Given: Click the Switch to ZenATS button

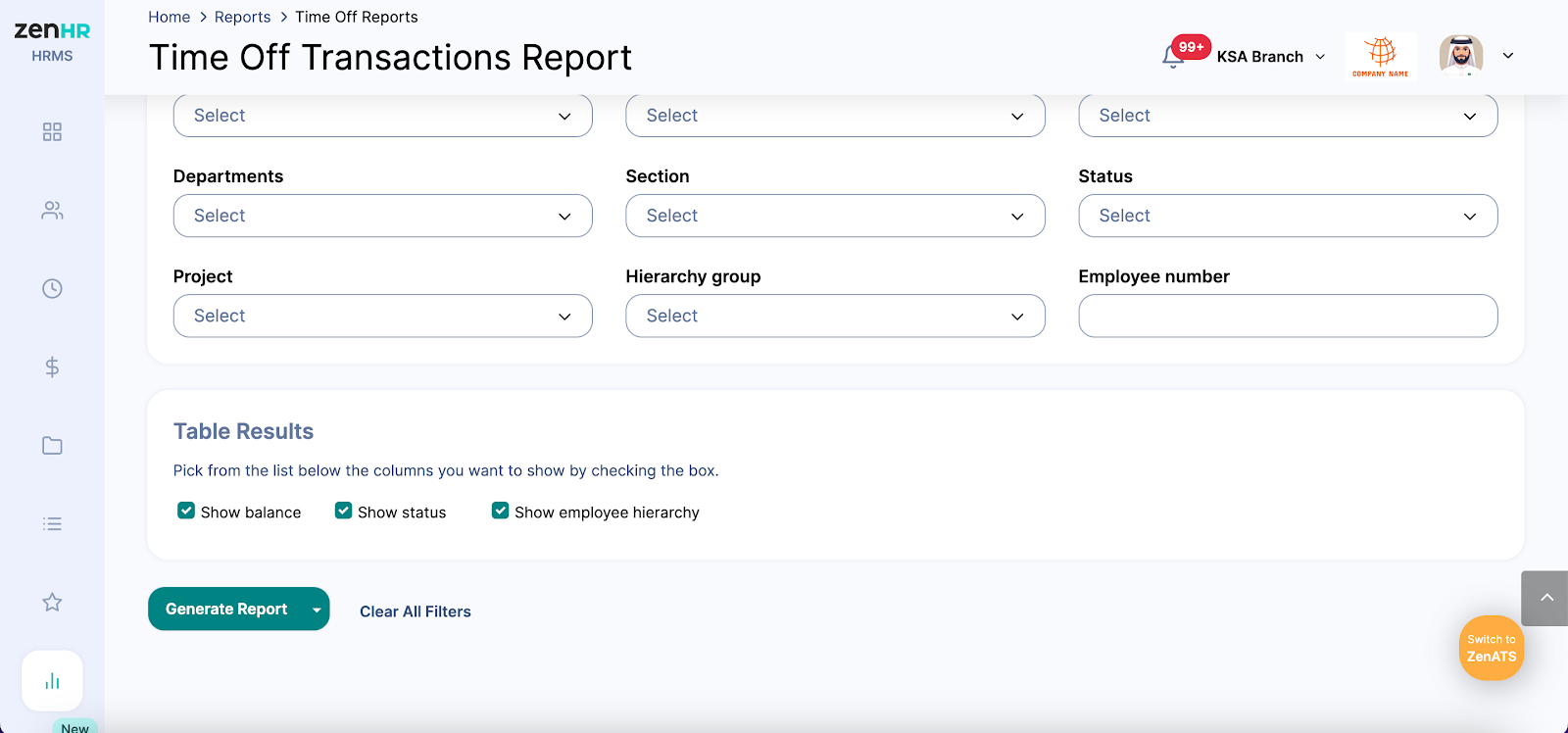Looking at the screenshot, I should pos(1491,648).
